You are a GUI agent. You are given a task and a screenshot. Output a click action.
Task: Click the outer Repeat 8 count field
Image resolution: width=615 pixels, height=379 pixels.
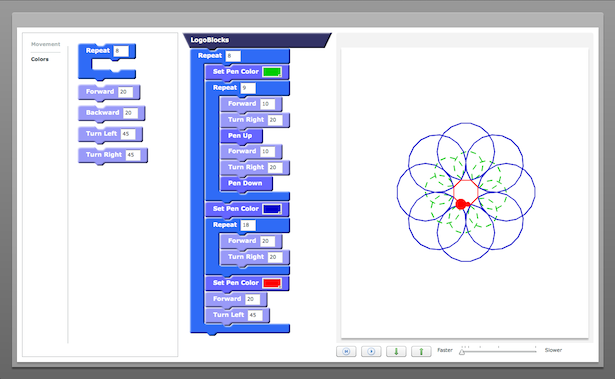(x=233, y=56)
